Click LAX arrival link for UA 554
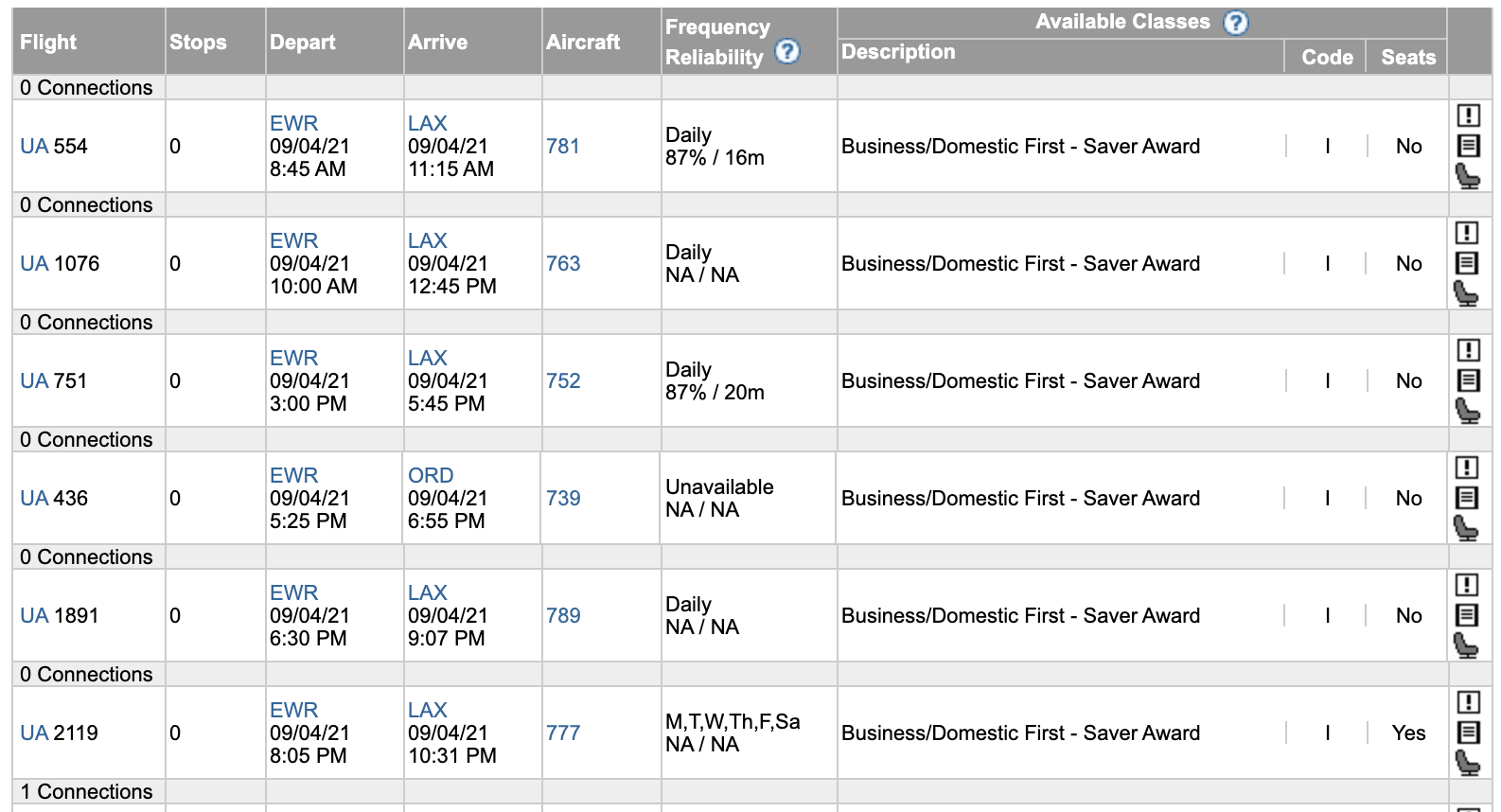 point(428,123)
